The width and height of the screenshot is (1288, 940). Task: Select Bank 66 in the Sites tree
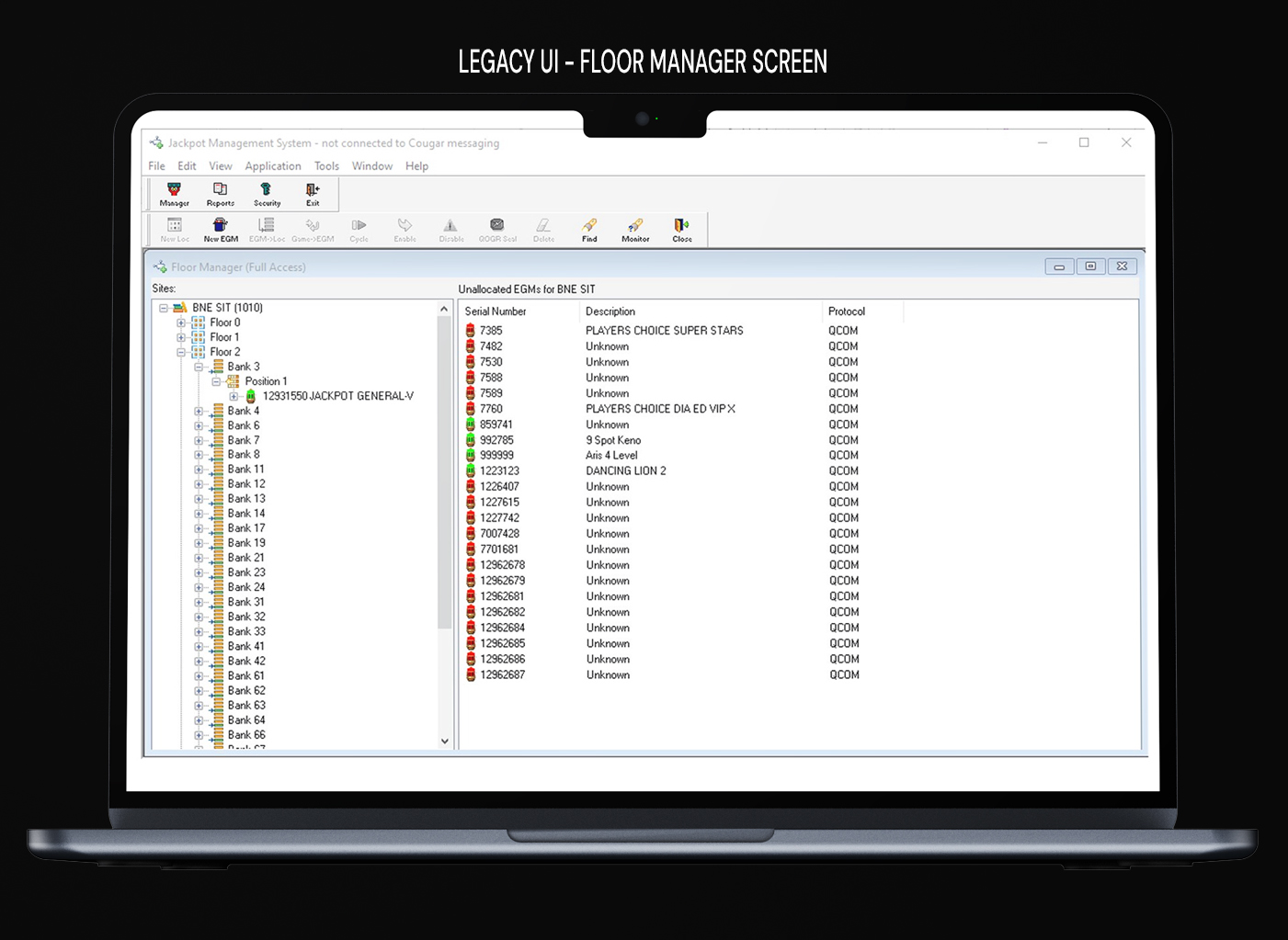click(246, 734)
